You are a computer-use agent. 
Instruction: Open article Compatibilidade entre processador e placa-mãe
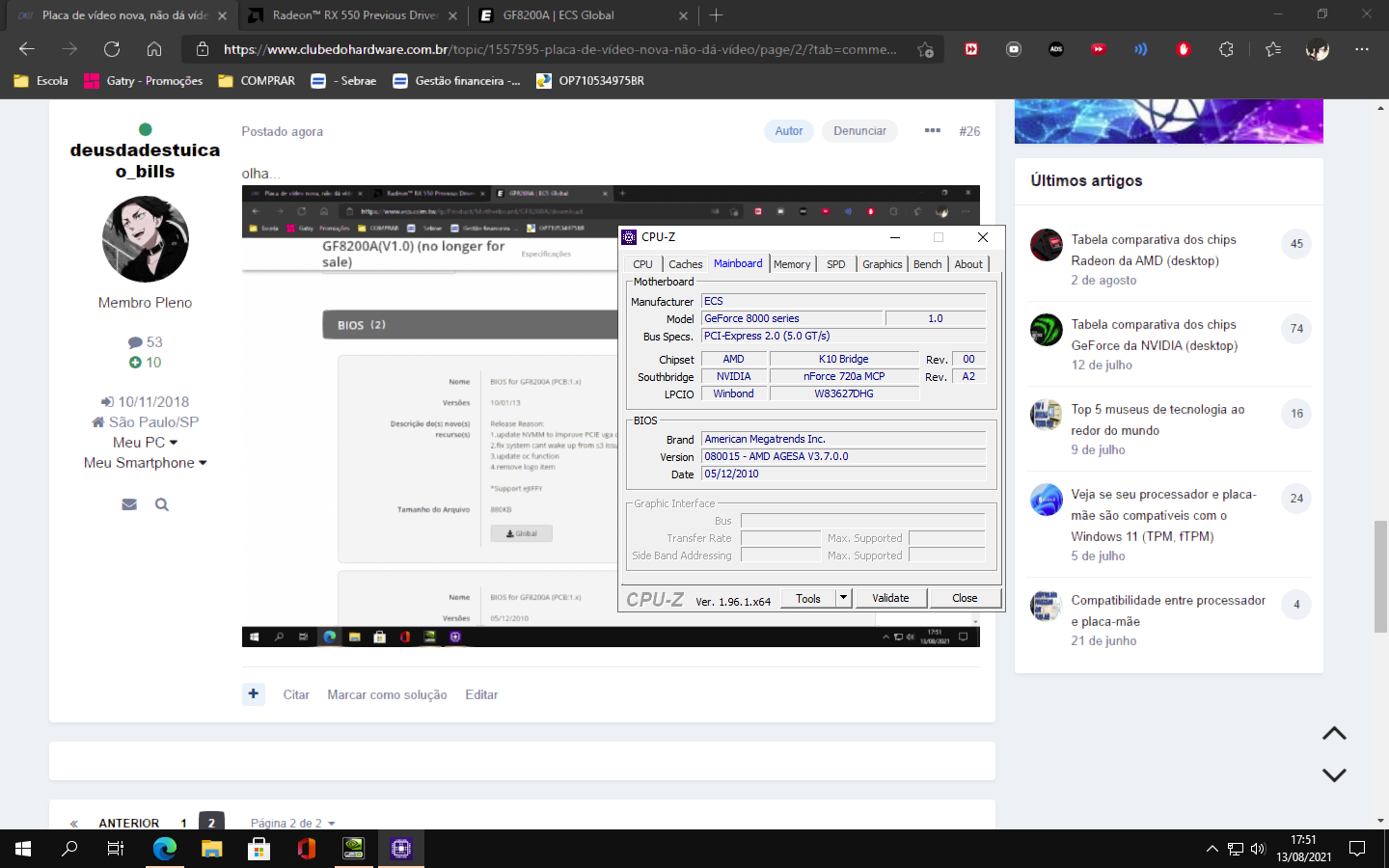1168,610
